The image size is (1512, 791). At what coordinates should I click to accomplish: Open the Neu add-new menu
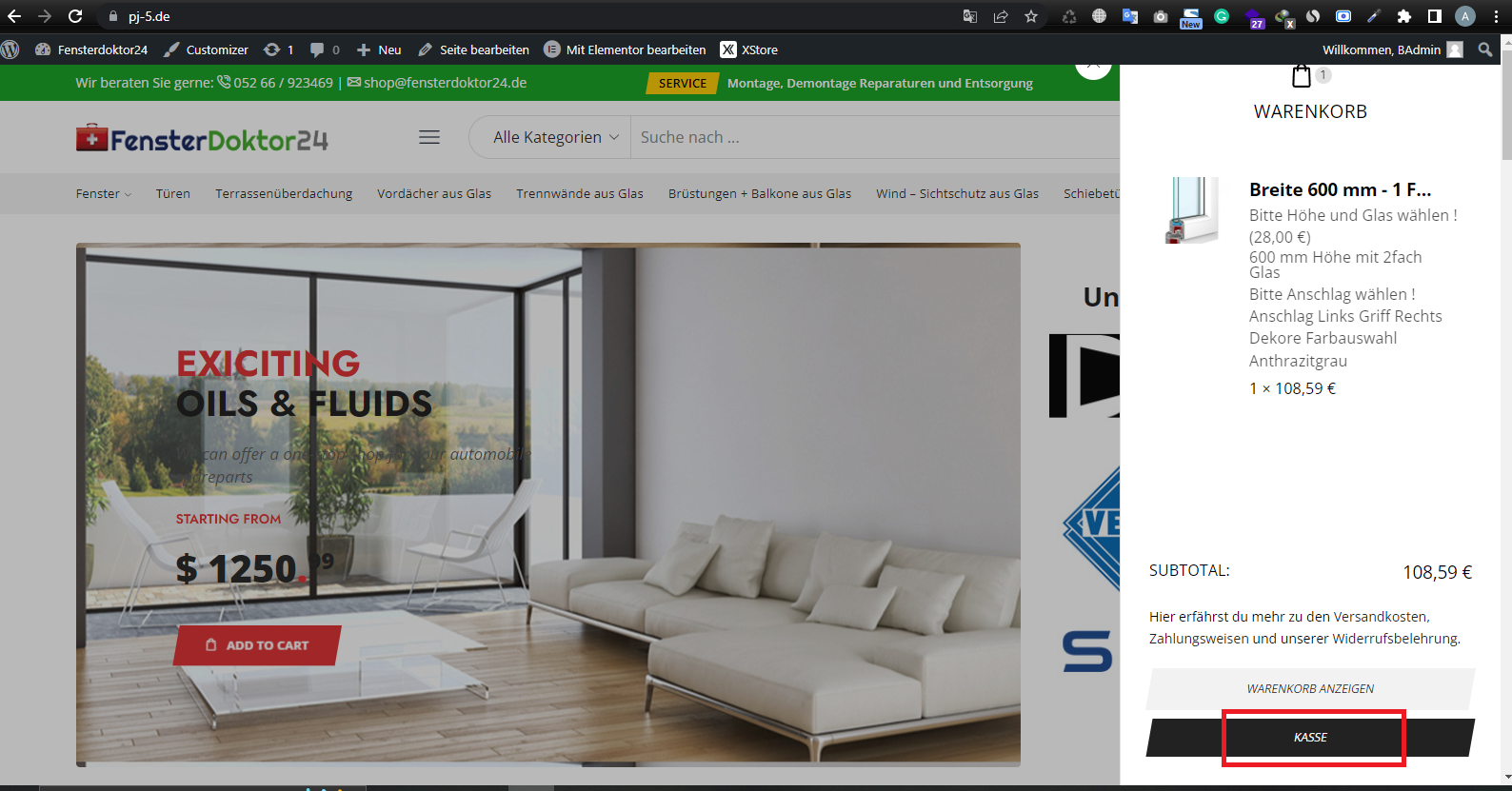click(379, 49)
